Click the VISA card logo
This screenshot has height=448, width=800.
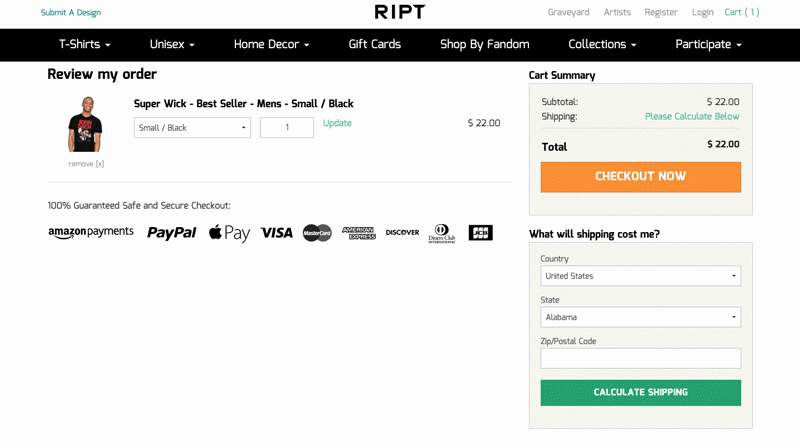(277, 233)
